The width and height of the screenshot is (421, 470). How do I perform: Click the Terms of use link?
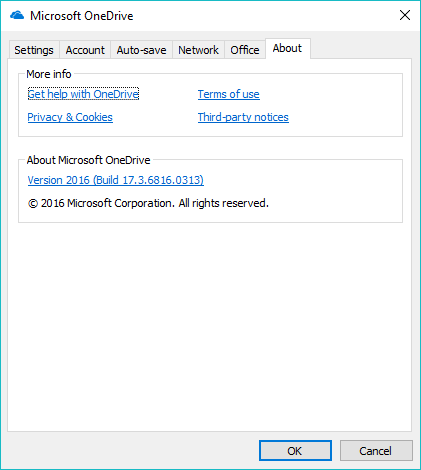click(x=229, y=94)
